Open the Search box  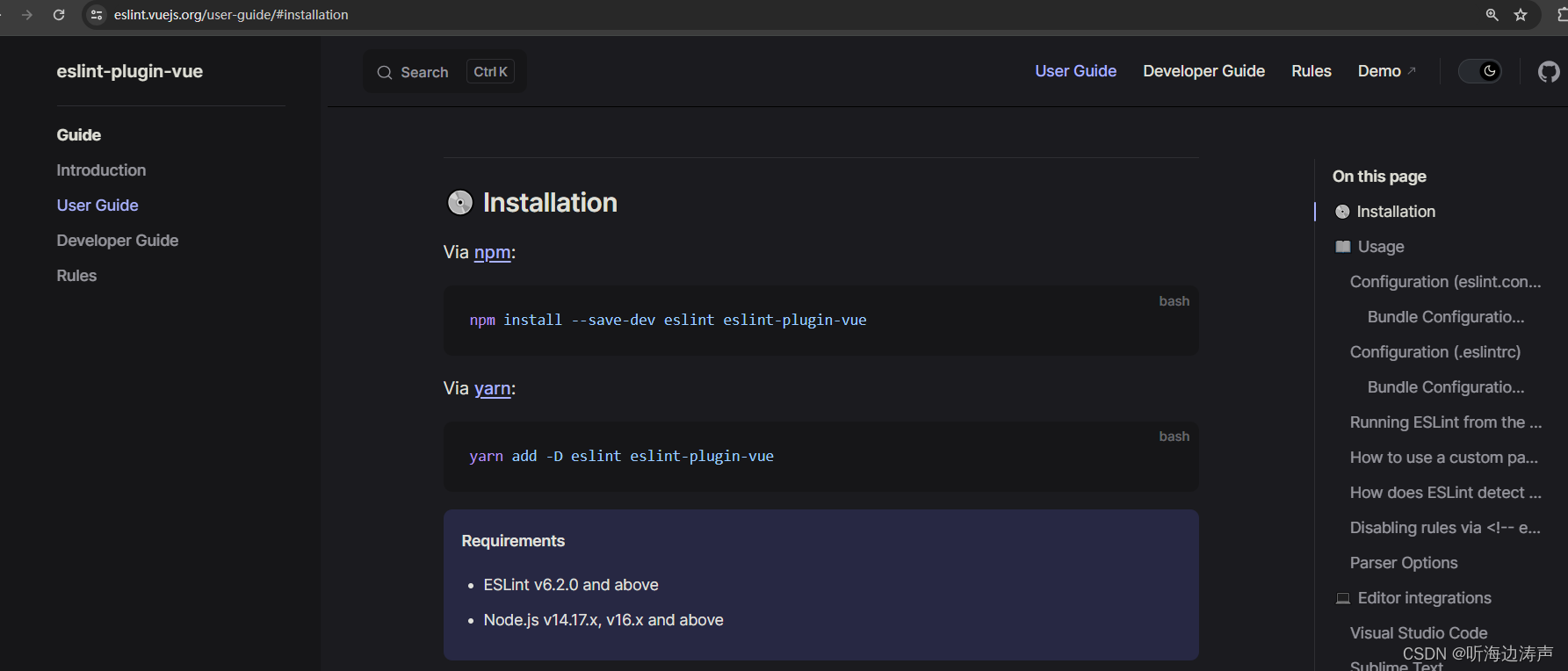pyautogui.click(x=445, y=72)
